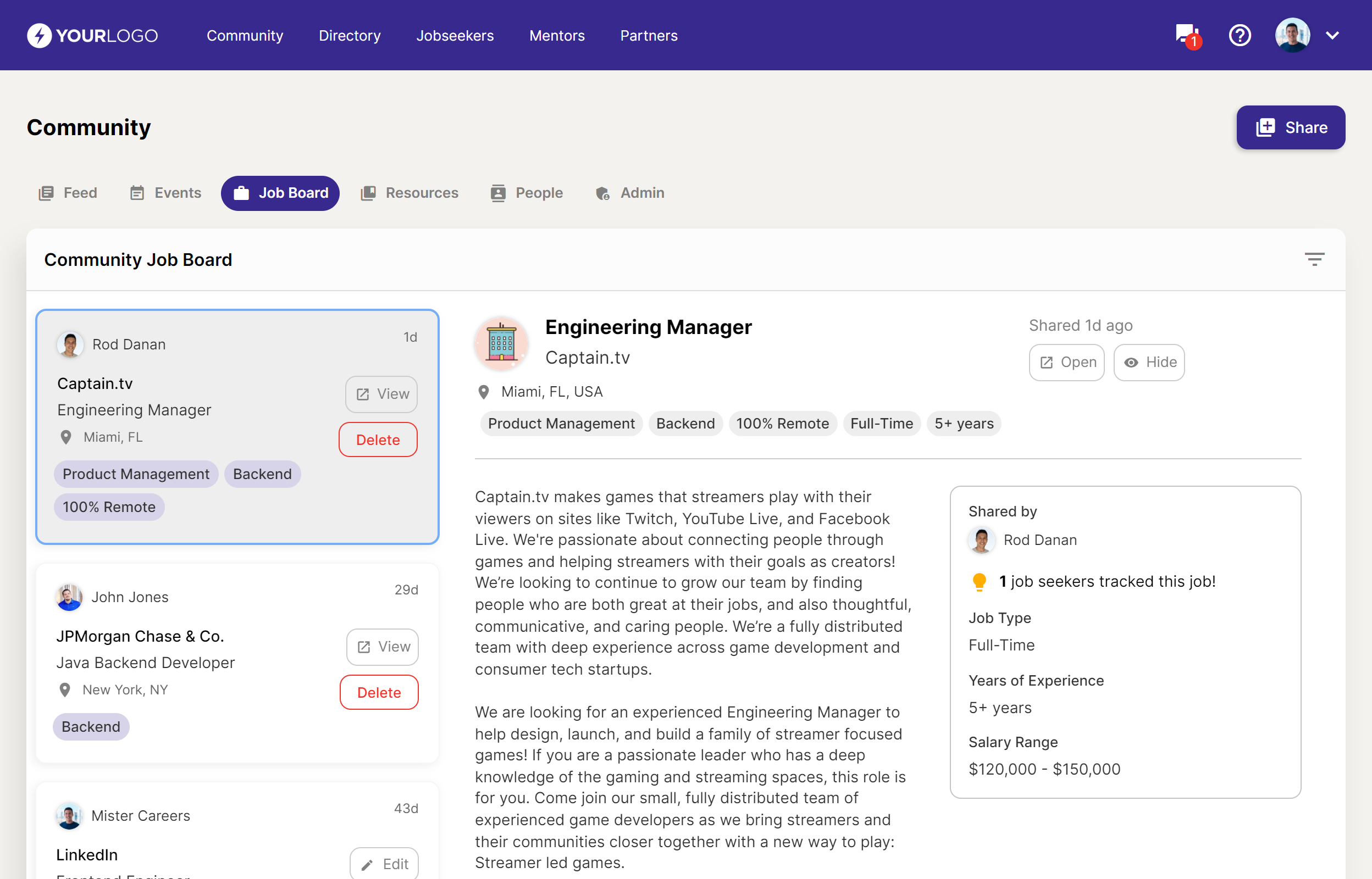The width and height of the screenshot is (1372, 879).
Task: Click the Community Job Board heading
Action: (x=138, y=260)
